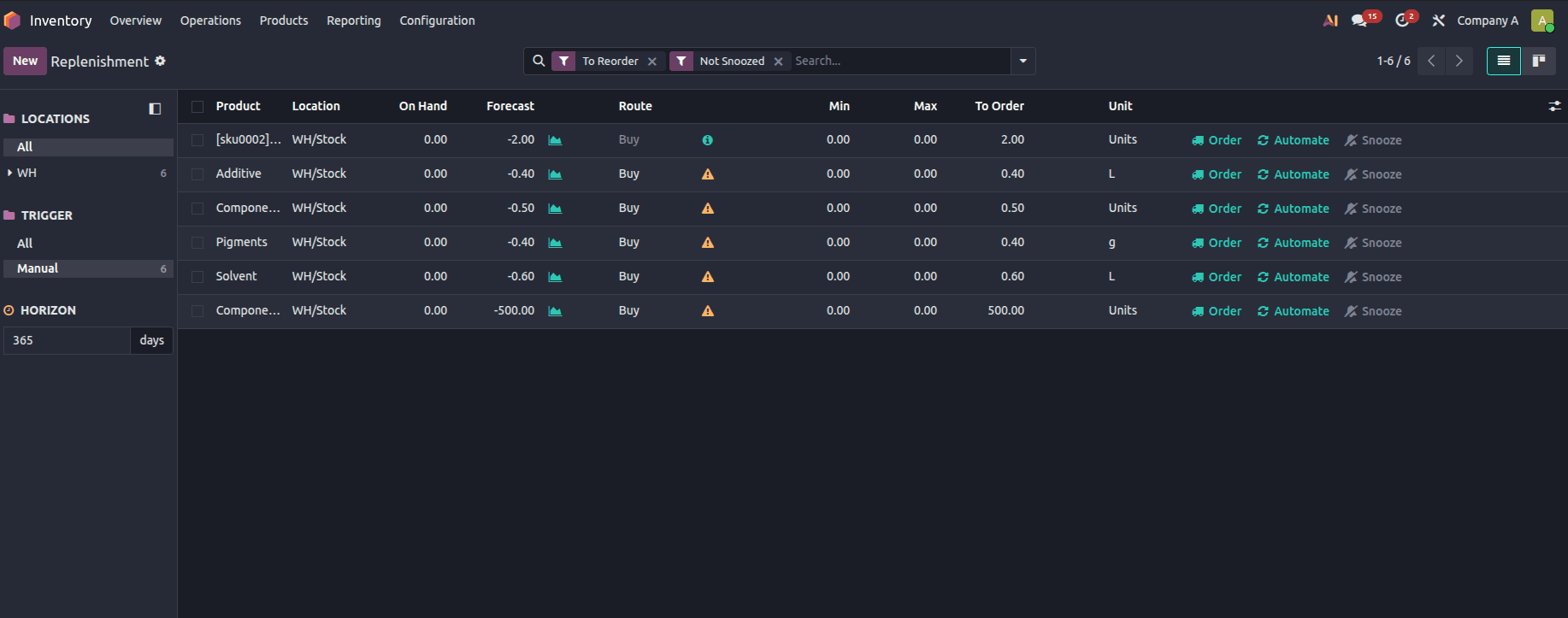Click warning triangle icon in Solvent row
1568x618 pixels.
click(708, 277)
